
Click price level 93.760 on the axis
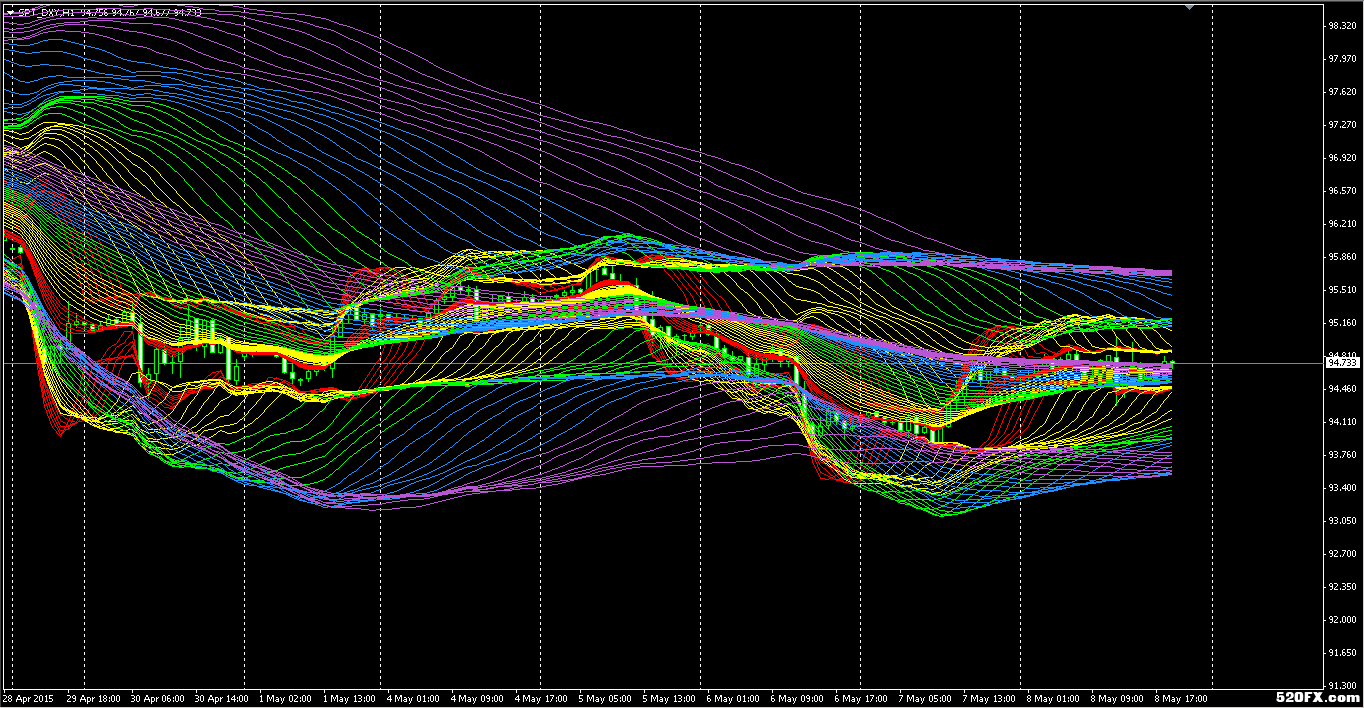point(1343,455)
